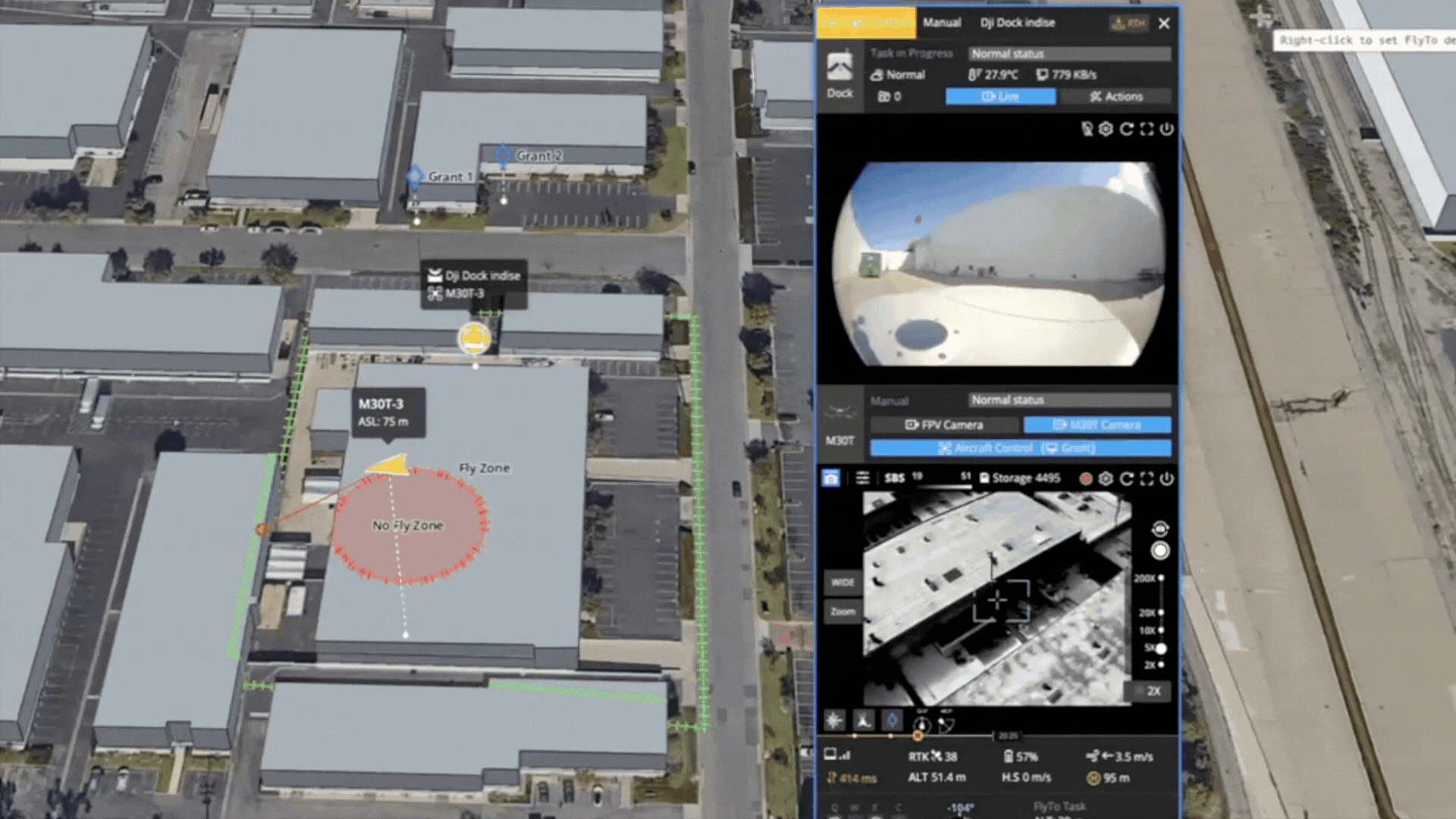
Task: Power off the dock camera stream
Action: point(1167,129)
